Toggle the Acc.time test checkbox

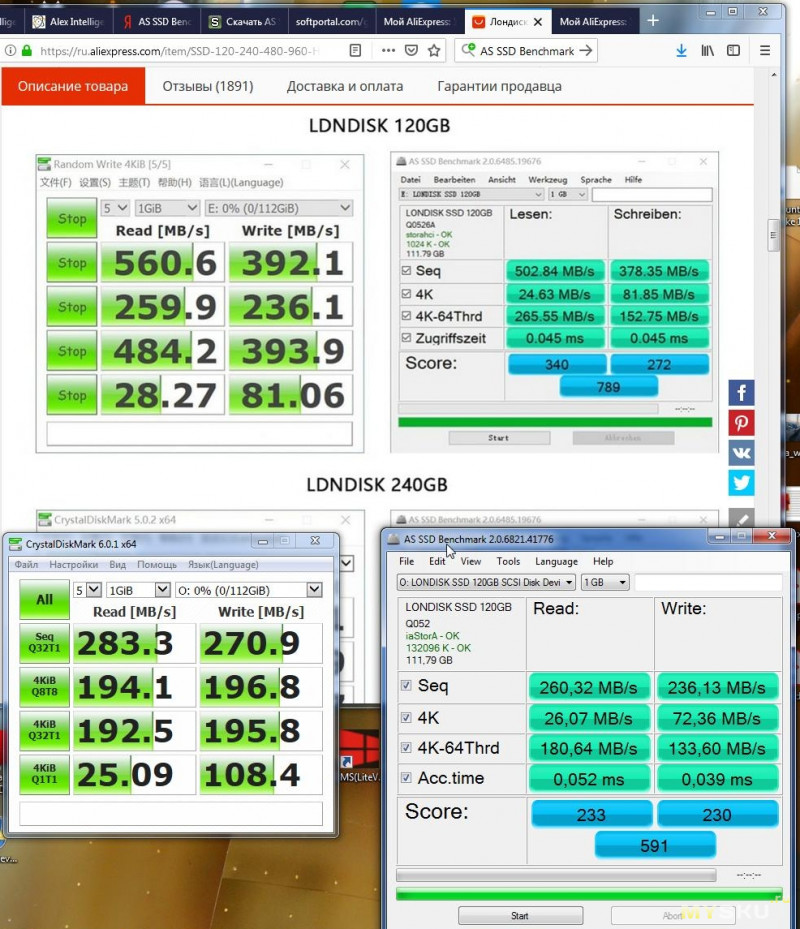pos(406,777)
